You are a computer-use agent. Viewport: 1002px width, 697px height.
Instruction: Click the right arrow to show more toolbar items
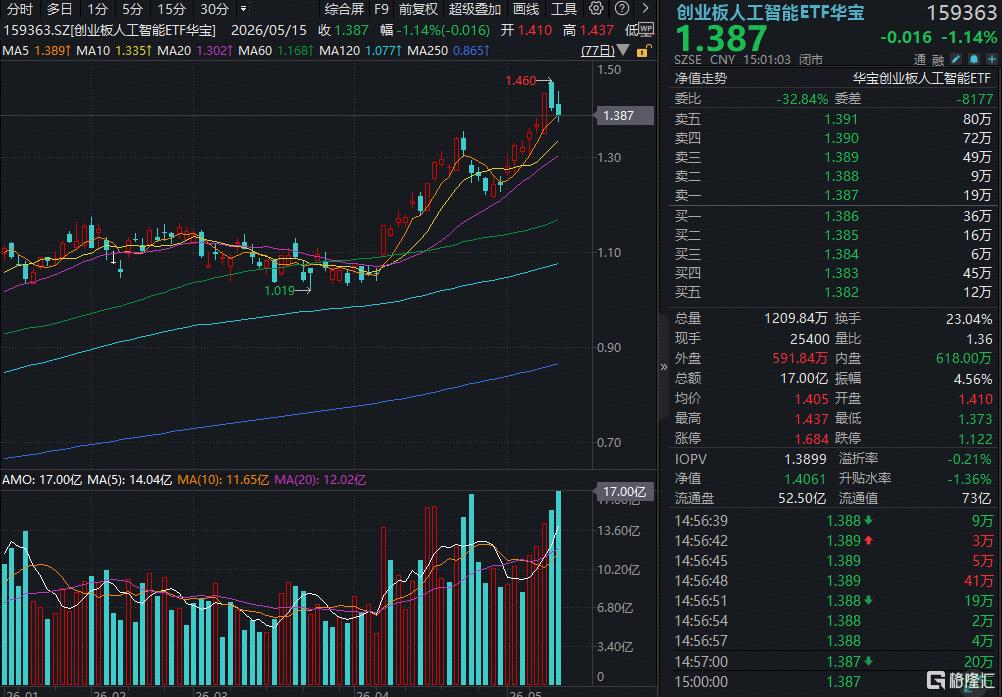(x=645, y=9)
